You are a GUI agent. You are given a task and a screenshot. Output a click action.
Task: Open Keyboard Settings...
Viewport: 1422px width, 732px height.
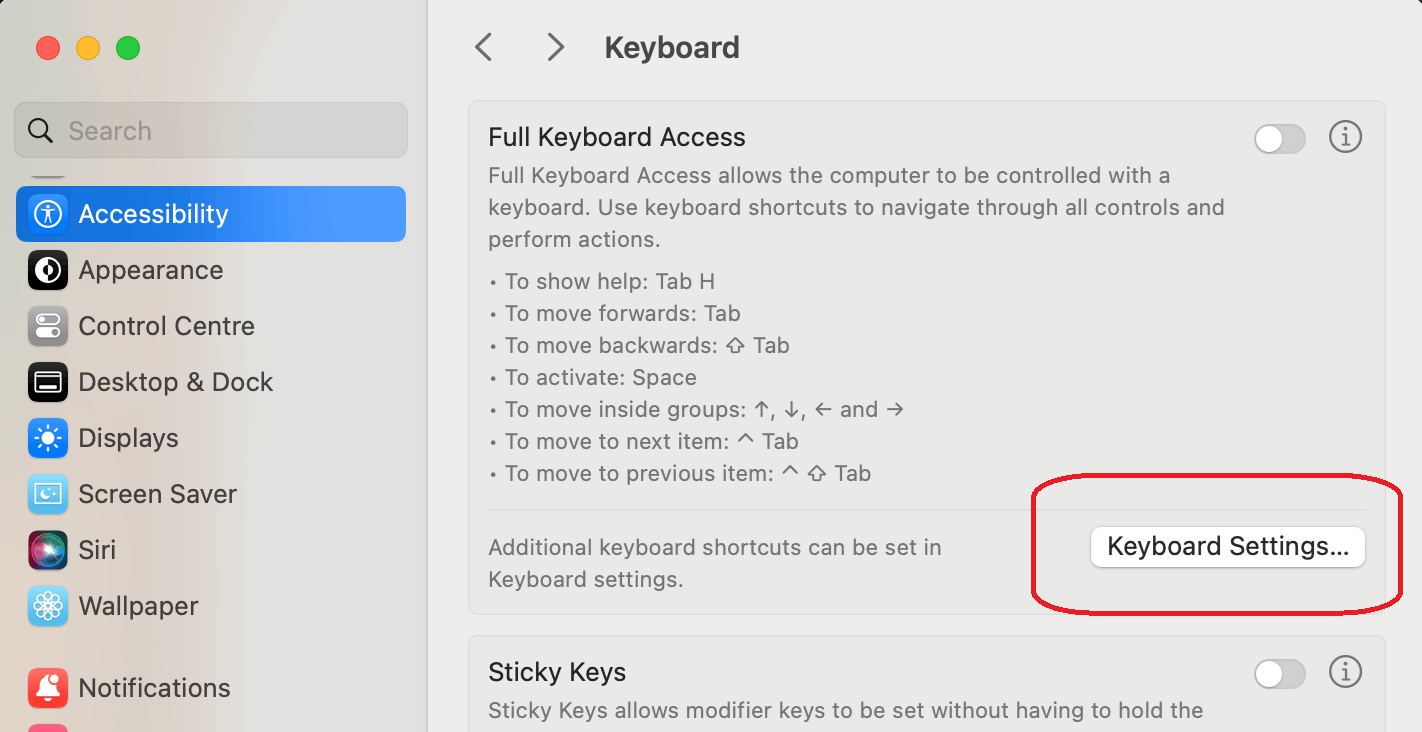pos(1227,546)
